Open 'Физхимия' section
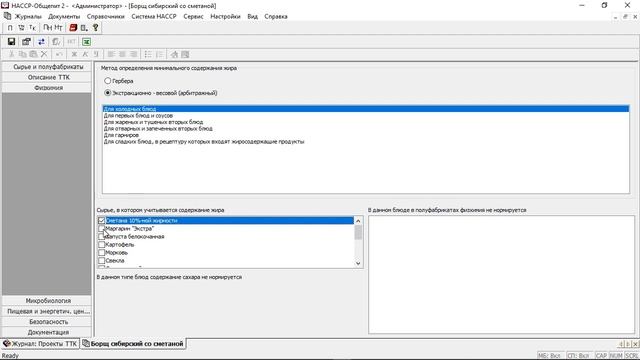The height and width of the screenshot is (360, 640). coord(47,88)
